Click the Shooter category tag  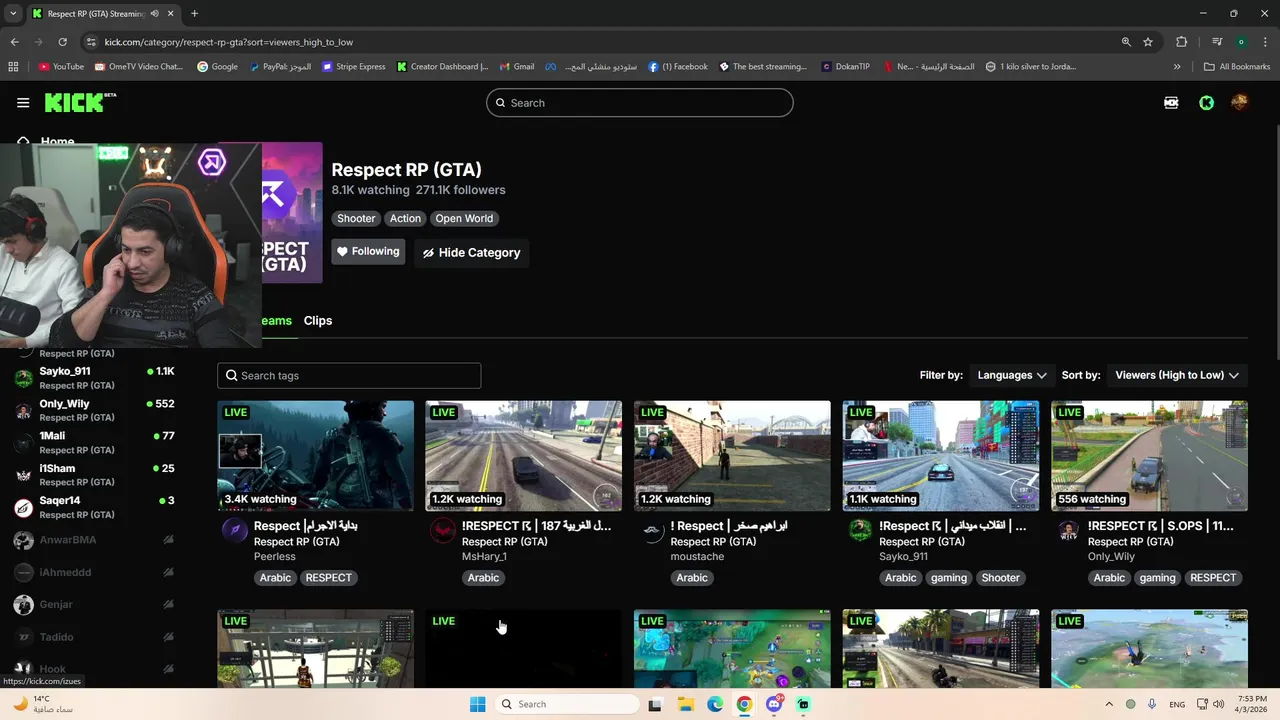click(x=356, y=218)
